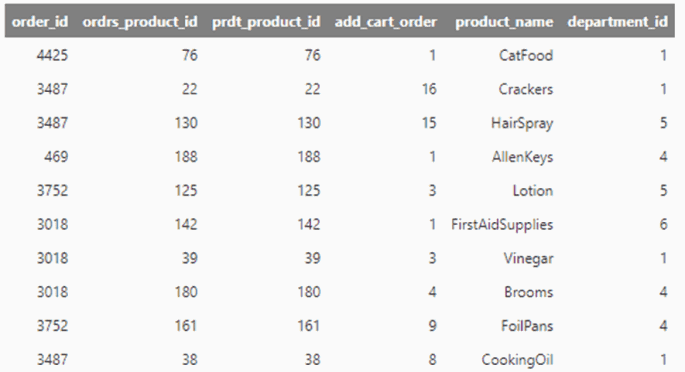
Task: Select the CookingOil product cell
Action: [x=517, y=360]
